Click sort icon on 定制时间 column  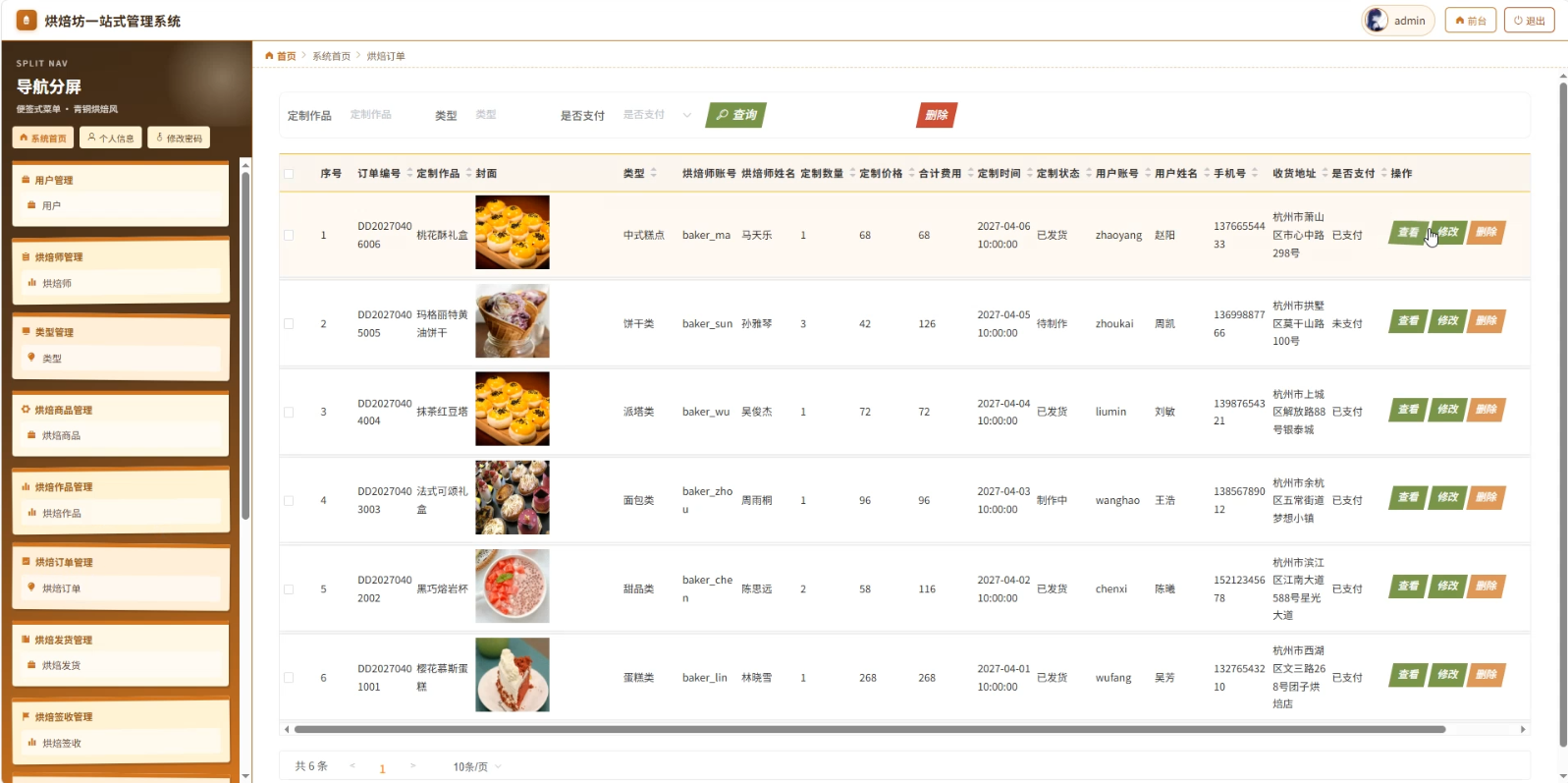click(1029, 173)
